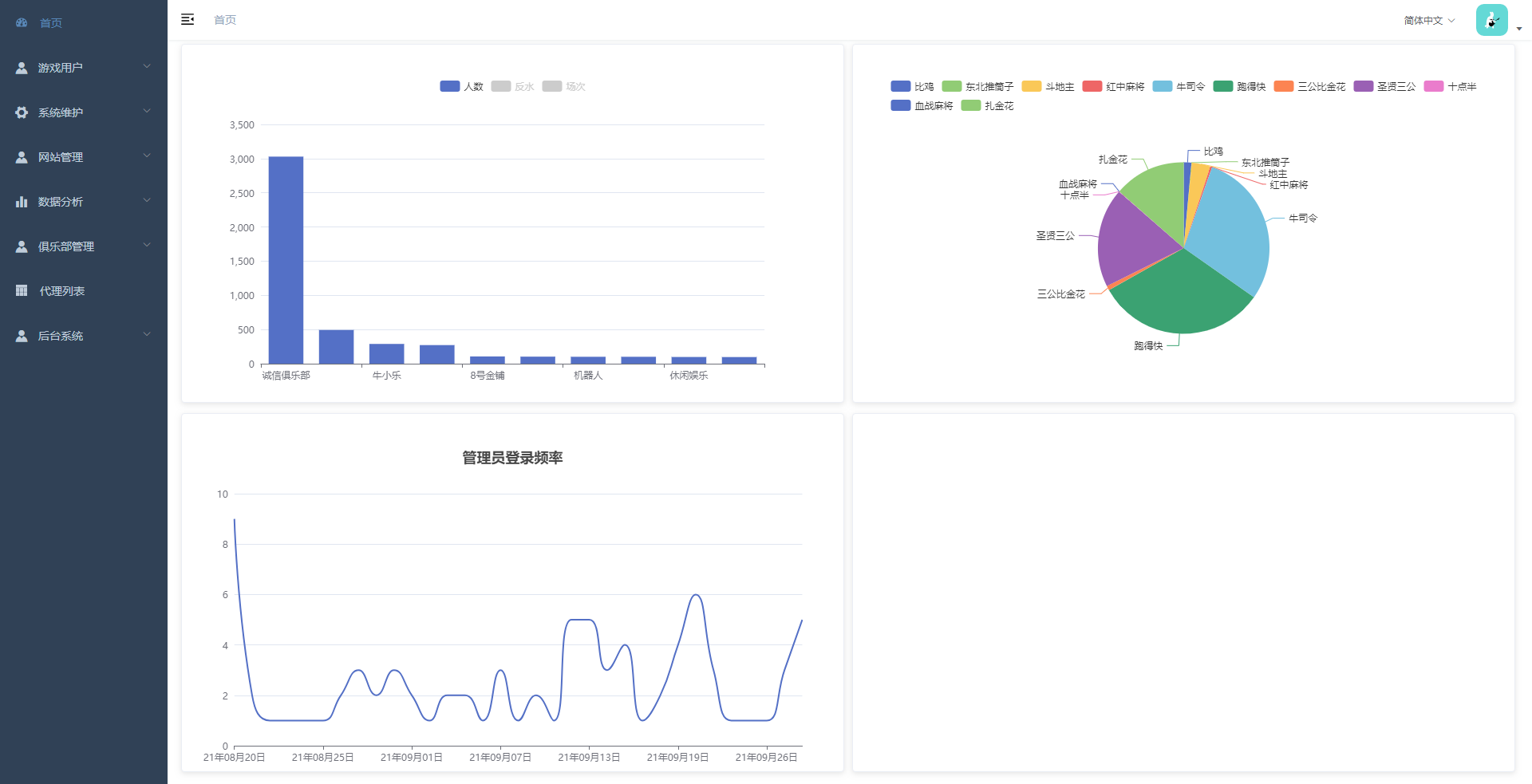1532x784 pixels.
Task: Click the 数据分析 bar chart icon
Action: pos(22,202)
